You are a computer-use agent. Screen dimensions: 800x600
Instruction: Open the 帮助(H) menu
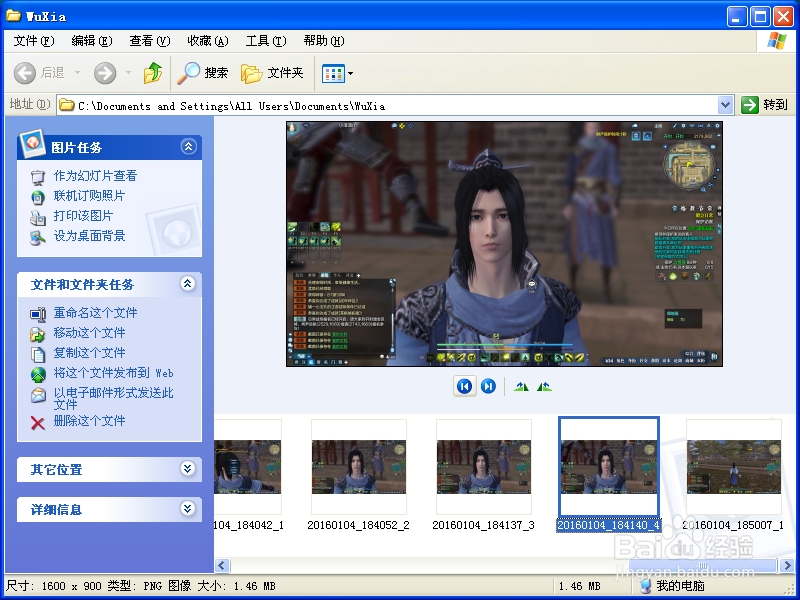(x=323, y=41)
